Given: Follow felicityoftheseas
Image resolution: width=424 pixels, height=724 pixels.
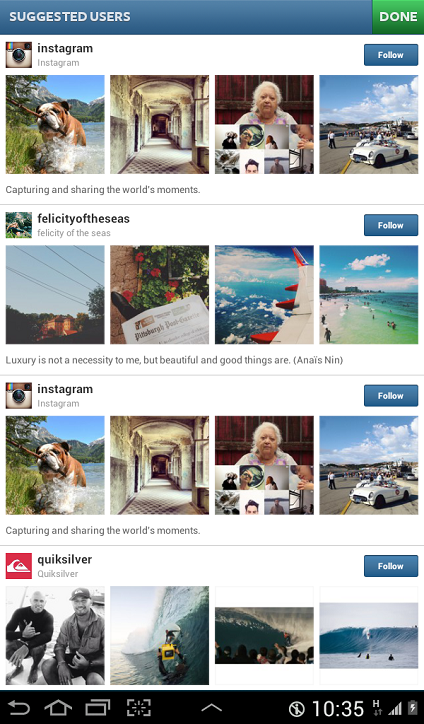Looking at the screenshot, I should pos(391,225).
